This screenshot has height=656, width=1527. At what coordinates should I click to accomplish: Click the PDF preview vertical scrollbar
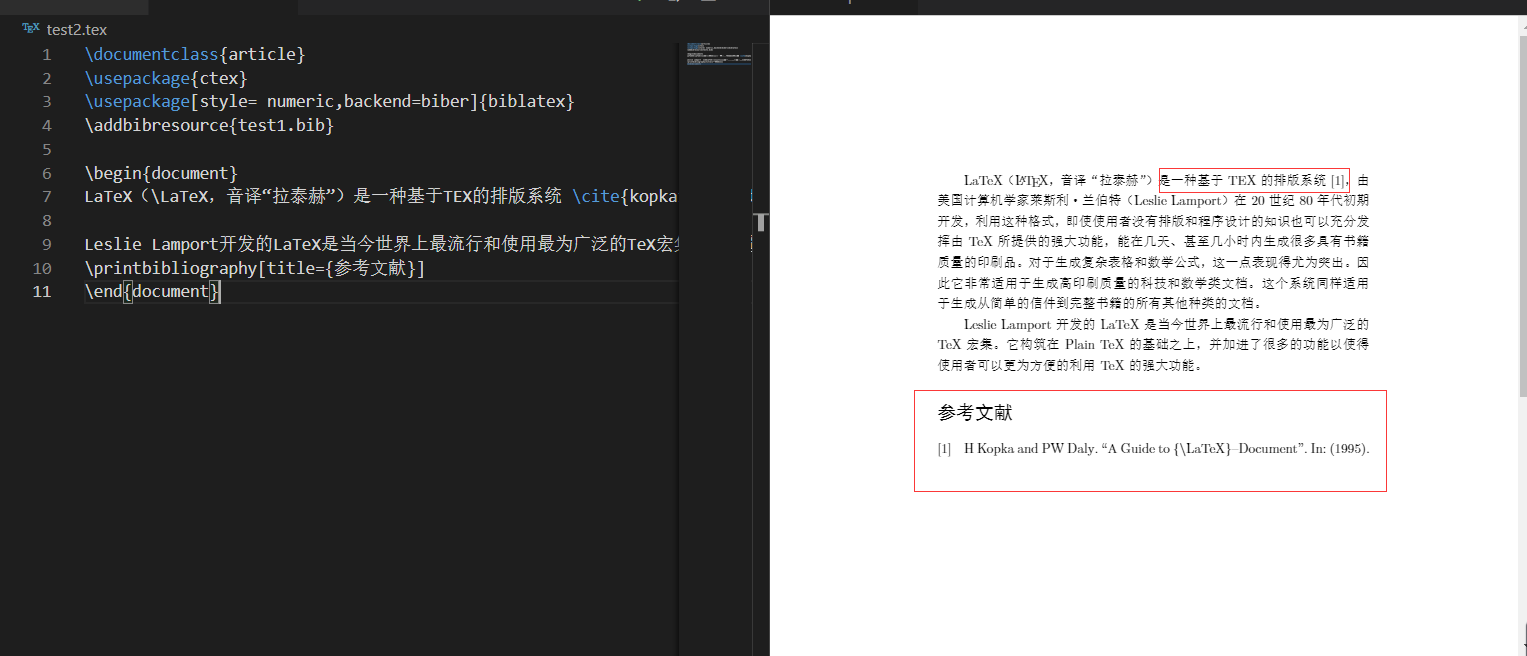tap(1522, 215)
